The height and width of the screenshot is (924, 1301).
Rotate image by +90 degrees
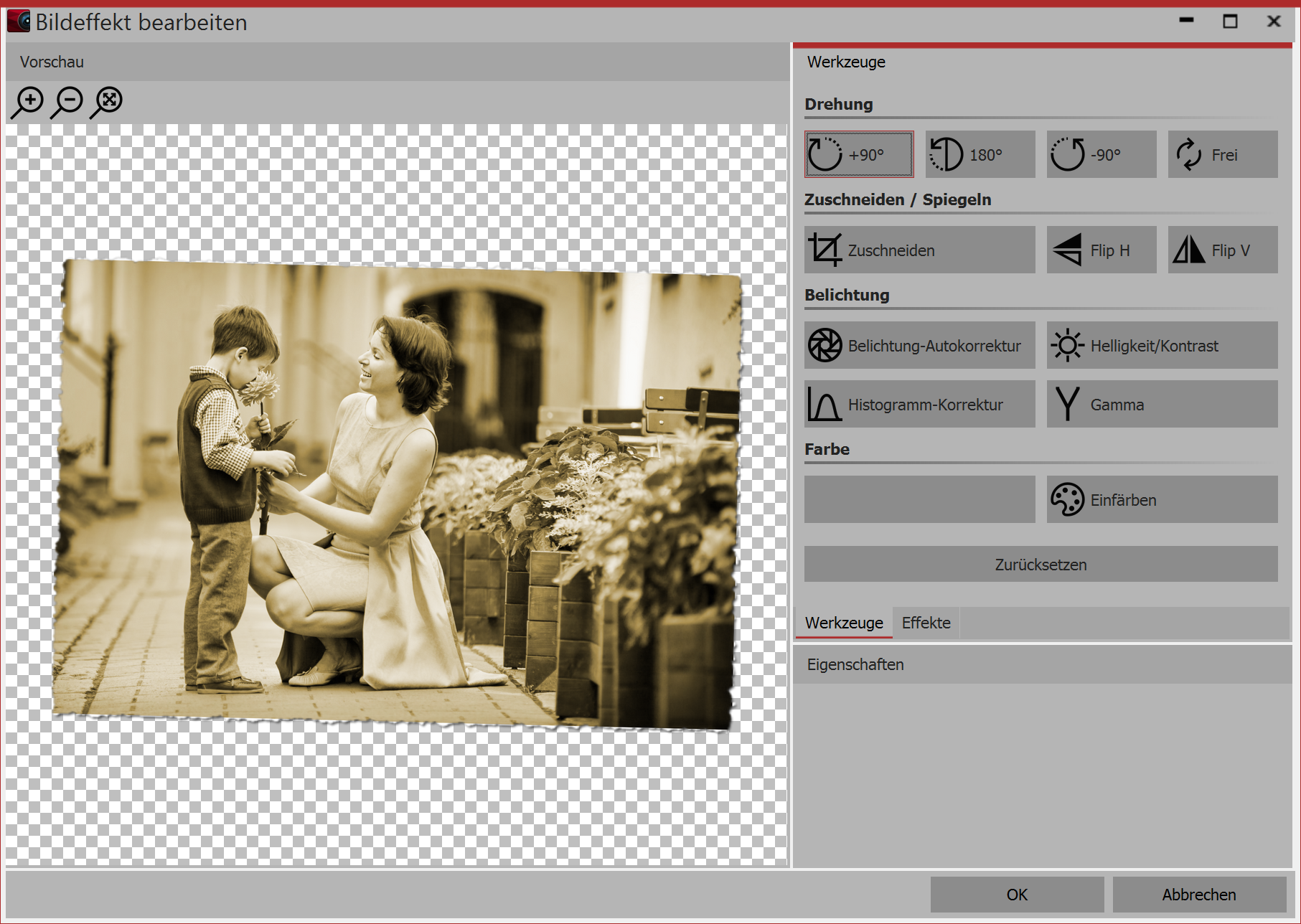[x=858, y=154]
